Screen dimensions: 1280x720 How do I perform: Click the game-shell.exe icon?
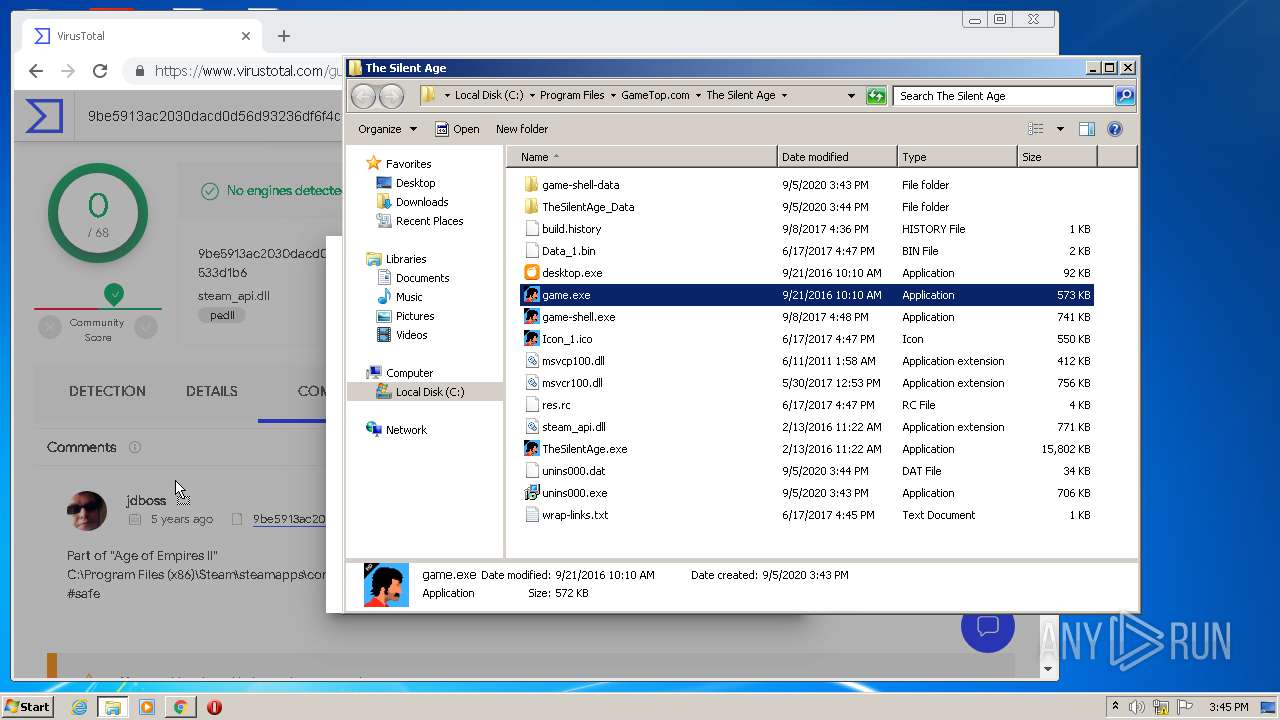click(x=532, y=317)
